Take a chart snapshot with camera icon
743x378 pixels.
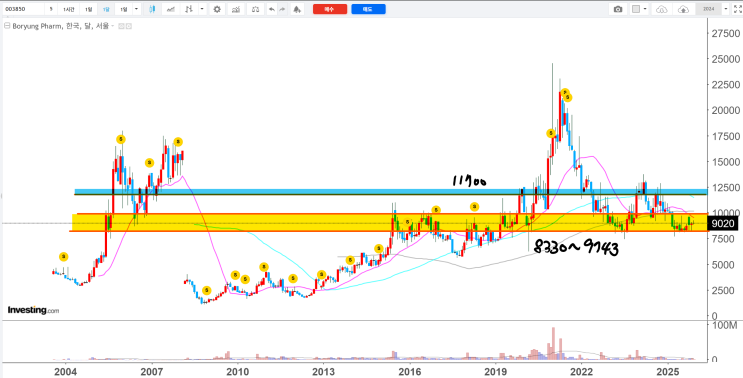pyautogui.click(x=618, y=9)
